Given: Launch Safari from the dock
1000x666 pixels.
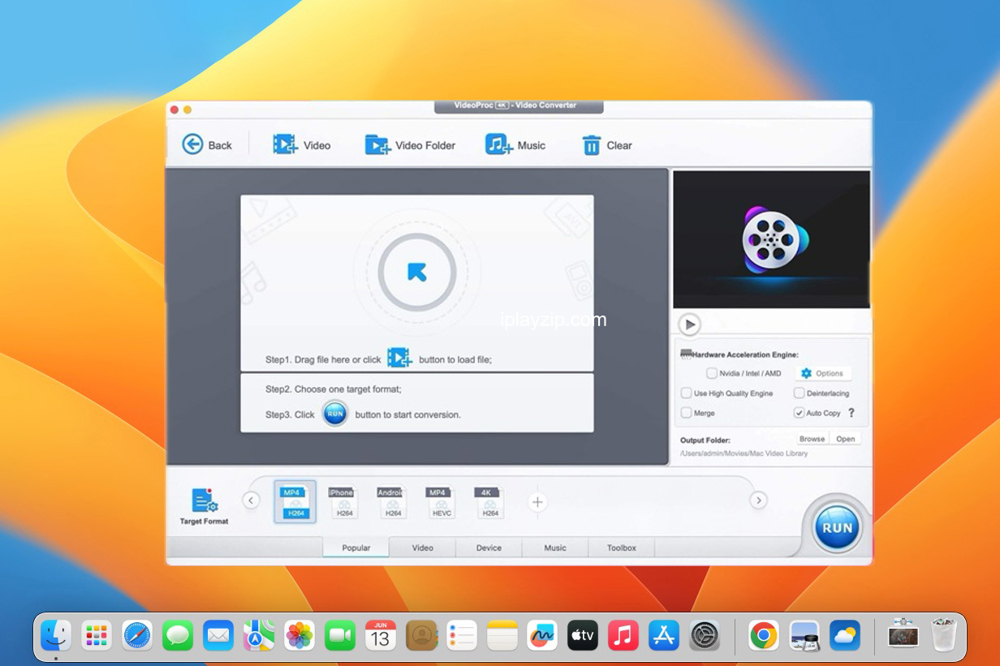Looking at the screenshot, I should pyautogui.click(x=137, y=635).
